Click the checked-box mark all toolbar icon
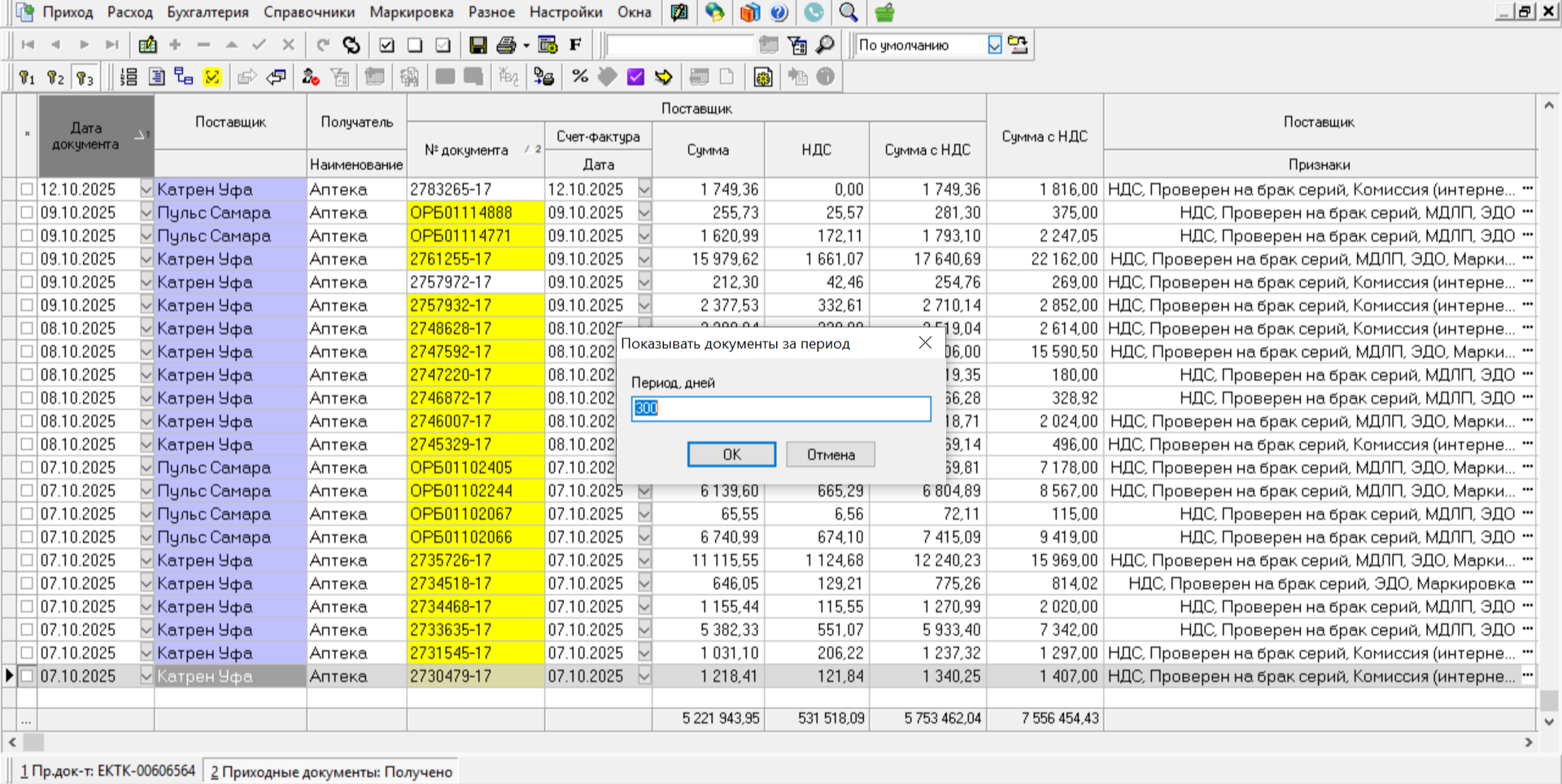The height and width of the screenshot is (784, 1562). [x=386, y=45]
